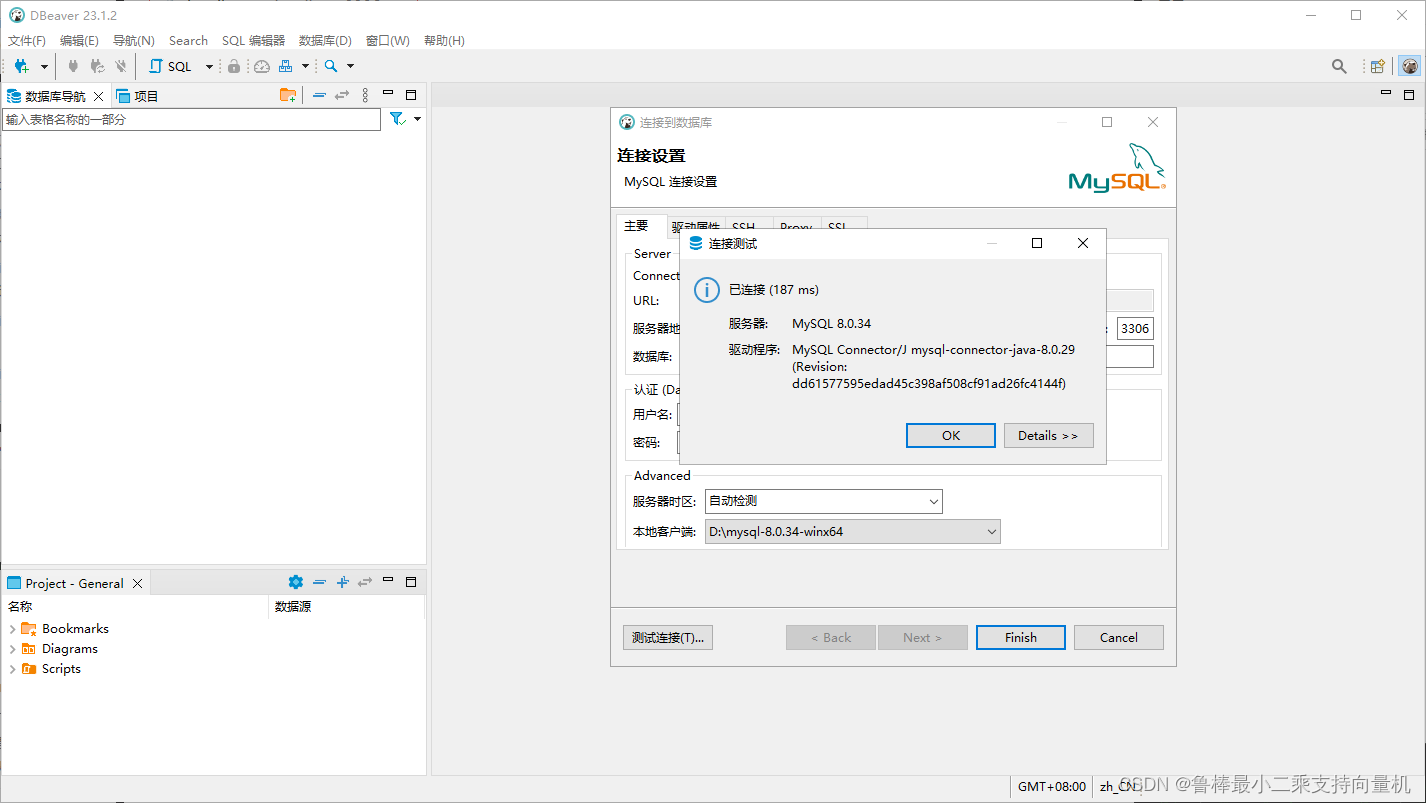The width and height of the screenshot is (1426, 803).
Task: Click the 测试连接(T)... button
Action: (668, 638)
